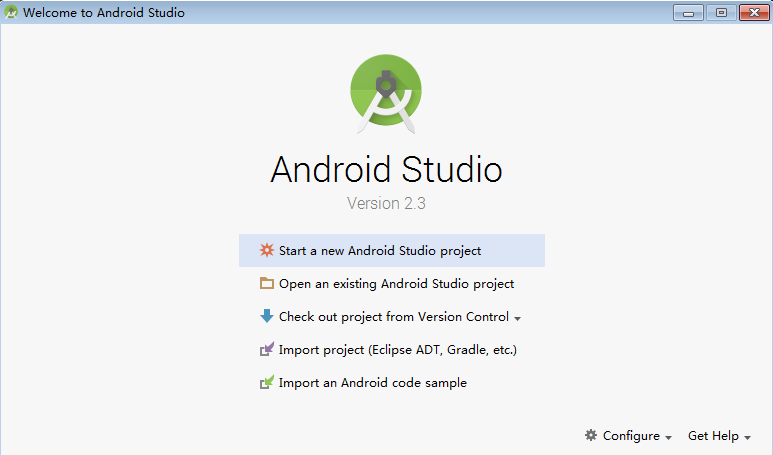Screen dimensions: 773x455
Task: Open the Get Help dropdown menu
Action: pos(719,436)
